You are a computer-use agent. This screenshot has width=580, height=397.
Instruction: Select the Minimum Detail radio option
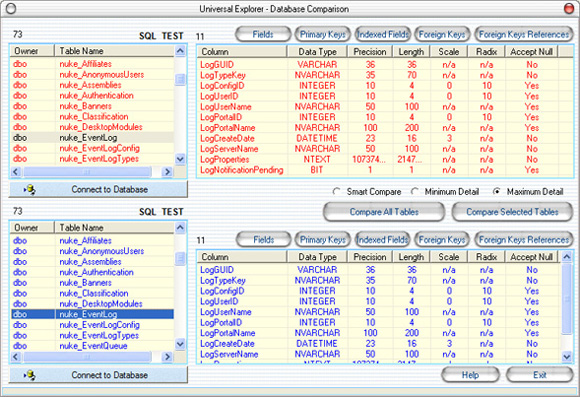[x=415, y=192]
